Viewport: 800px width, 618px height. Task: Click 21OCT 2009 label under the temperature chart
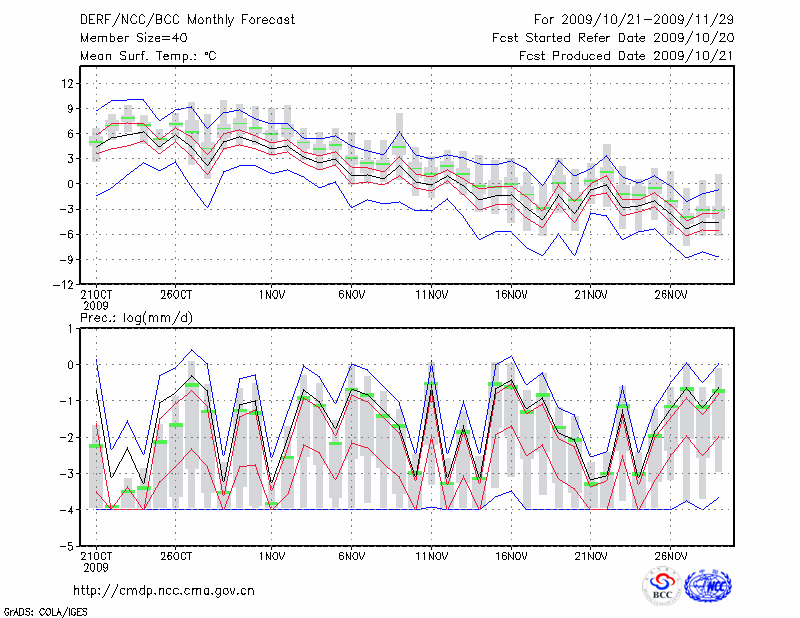(x=95, y=298)
